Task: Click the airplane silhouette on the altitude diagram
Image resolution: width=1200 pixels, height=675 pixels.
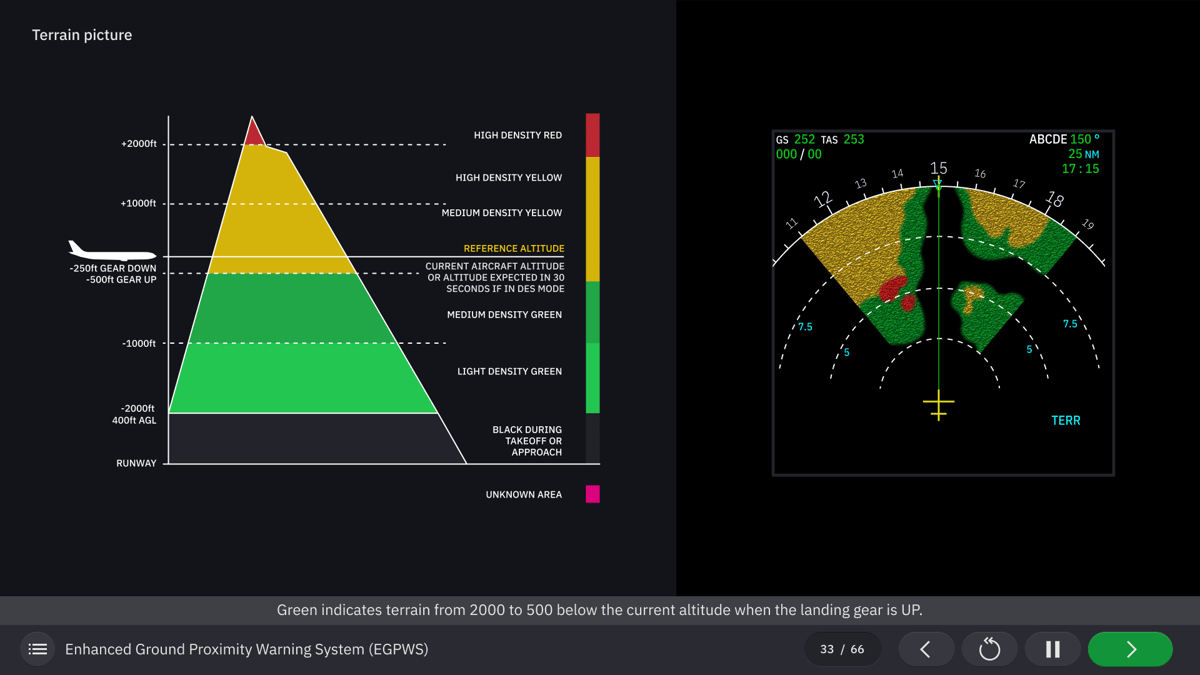Action: click(x=110, y=250)
